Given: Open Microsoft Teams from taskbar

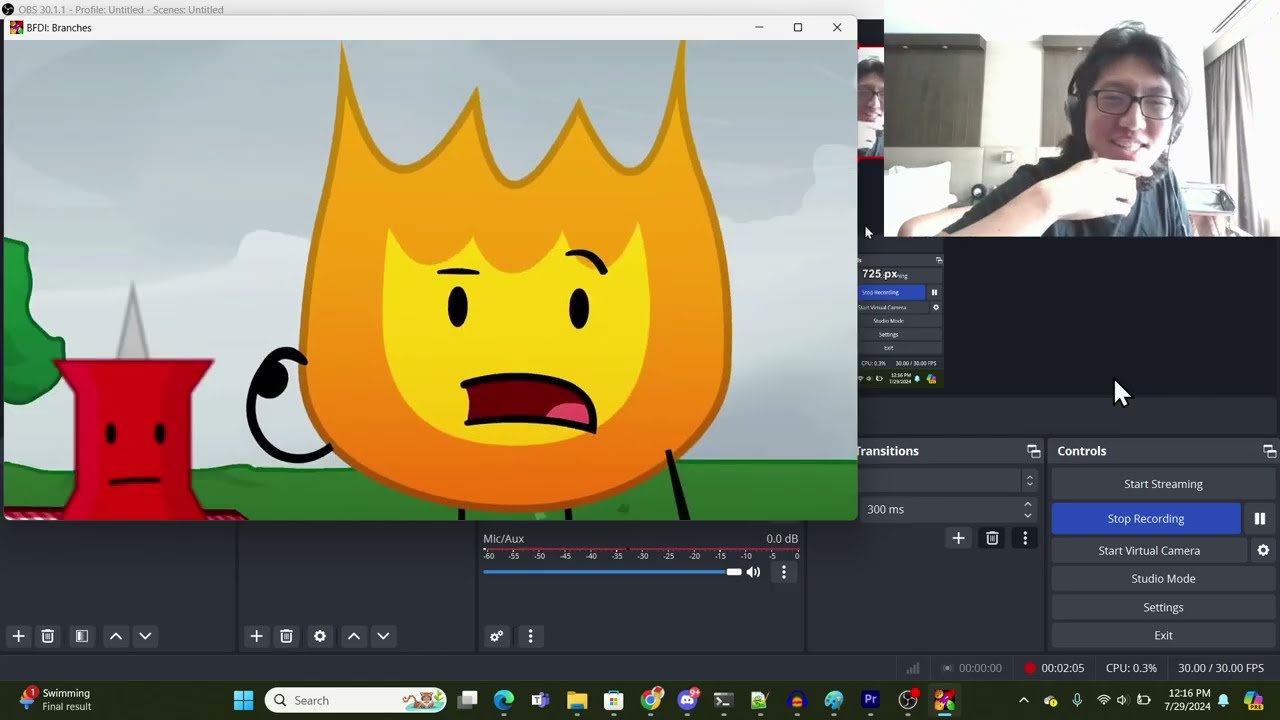Looking at the screenshot, I should point(540,700).
